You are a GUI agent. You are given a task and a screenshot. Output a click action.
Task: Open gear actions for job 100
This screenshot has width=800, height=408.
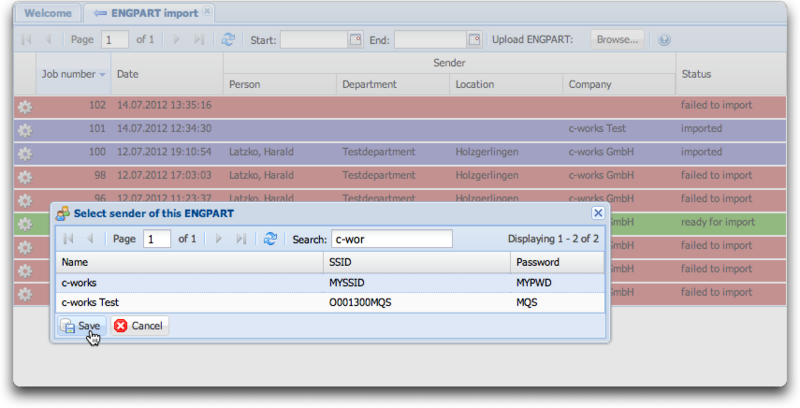[25, 153]
